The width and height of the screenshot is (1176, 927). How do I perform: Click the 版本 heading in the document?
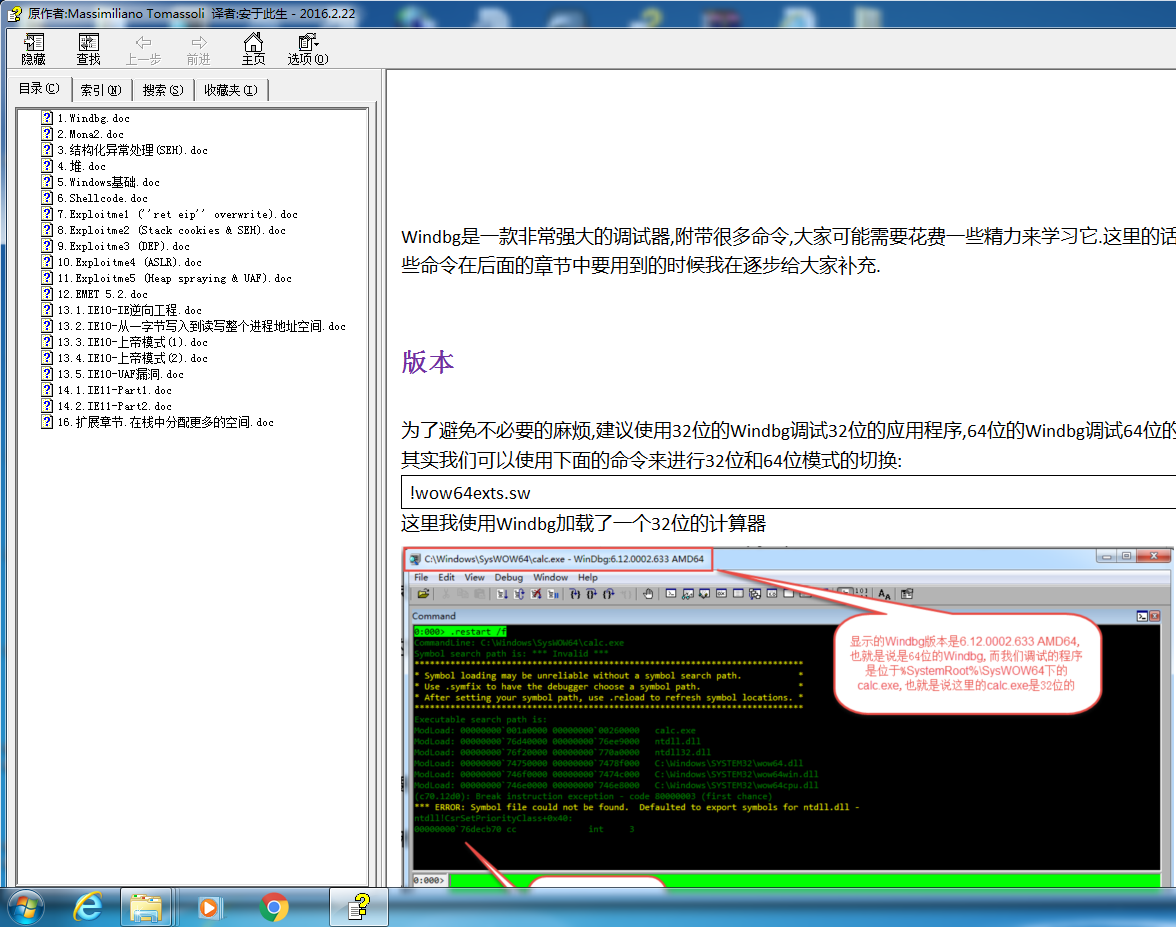(428, 362)
